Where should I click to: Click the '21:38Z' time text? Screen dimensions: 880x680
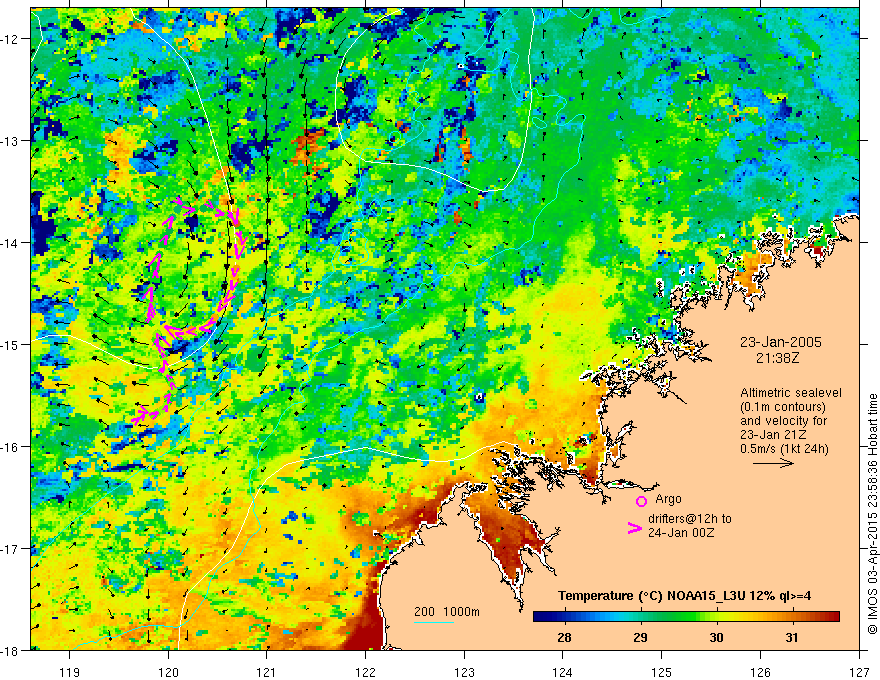click(777, 357)
